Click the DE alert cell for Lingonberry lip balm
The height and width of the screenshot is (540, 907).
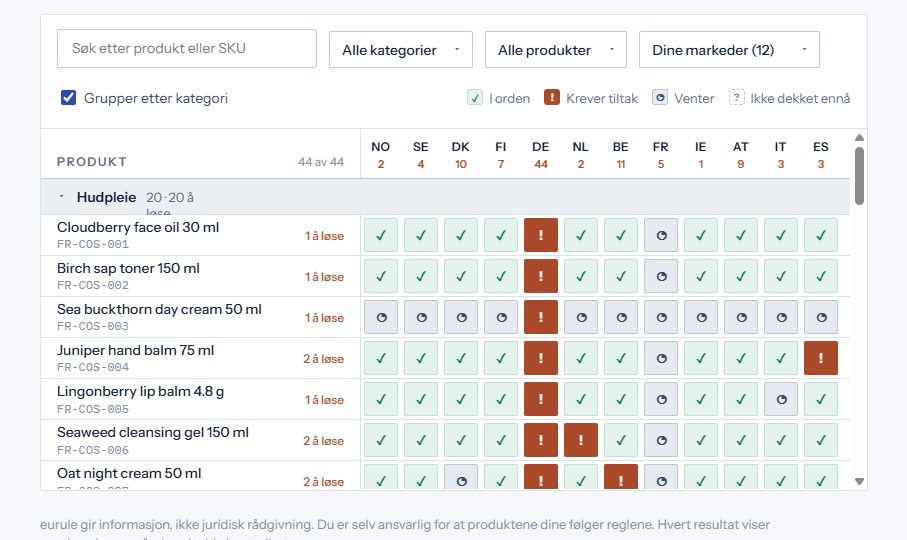click(x=541, y=400)
